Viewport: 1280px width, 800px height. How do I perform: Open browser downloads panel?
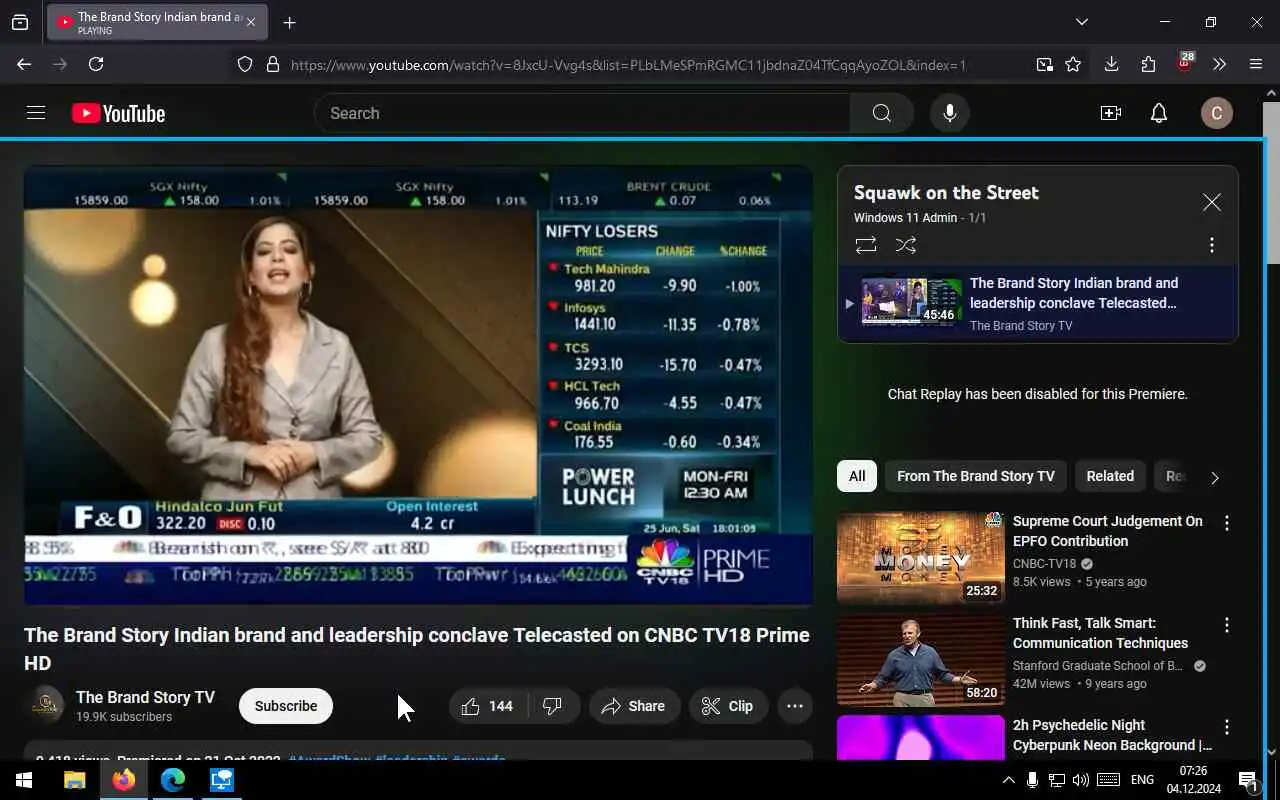pos(1111,64)
